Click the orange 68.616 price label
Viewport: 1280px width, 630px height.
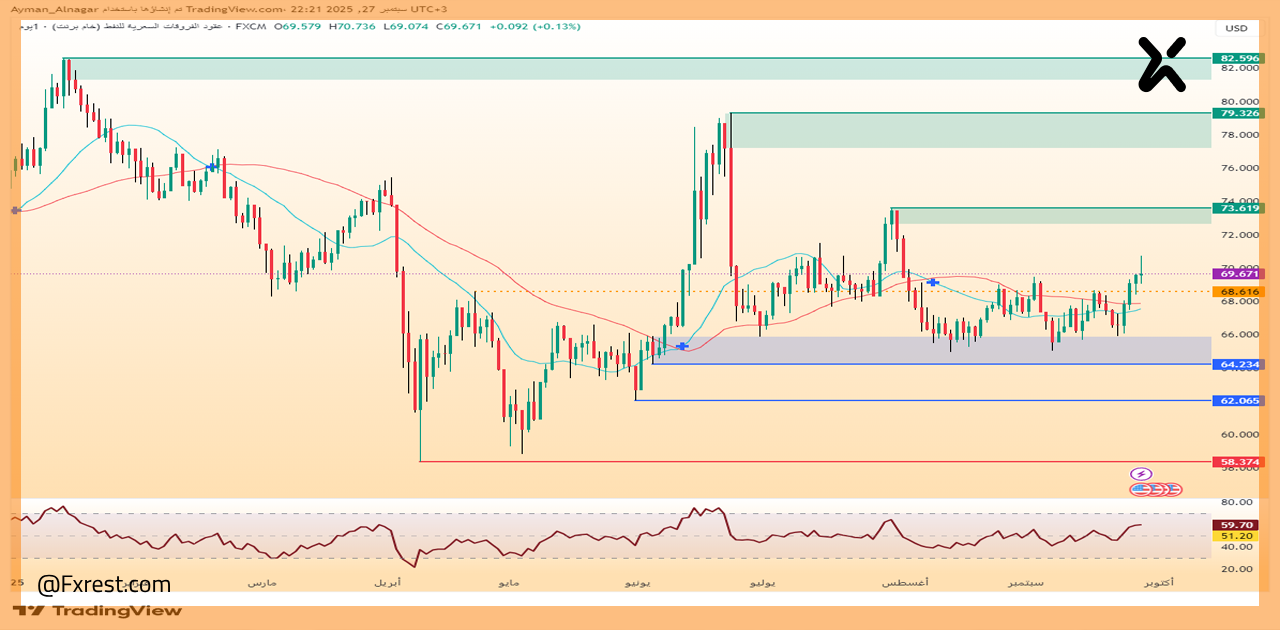point(1239,292)
